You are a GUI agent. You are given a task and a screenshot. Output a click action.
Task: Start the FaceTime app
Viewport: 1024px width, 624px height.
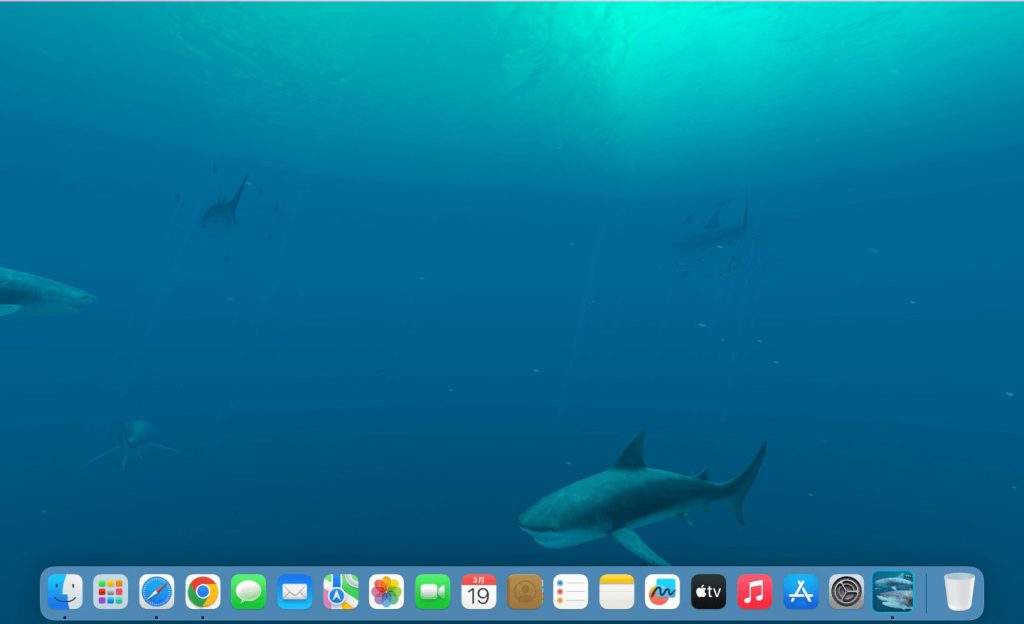(433, 592)
